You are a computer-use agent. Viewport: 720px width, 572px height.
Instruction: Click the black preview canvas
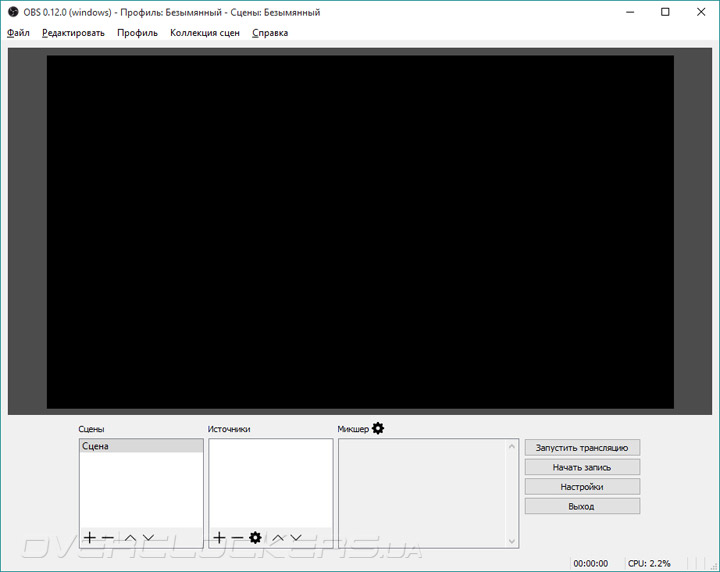click(x=360, y=232)
